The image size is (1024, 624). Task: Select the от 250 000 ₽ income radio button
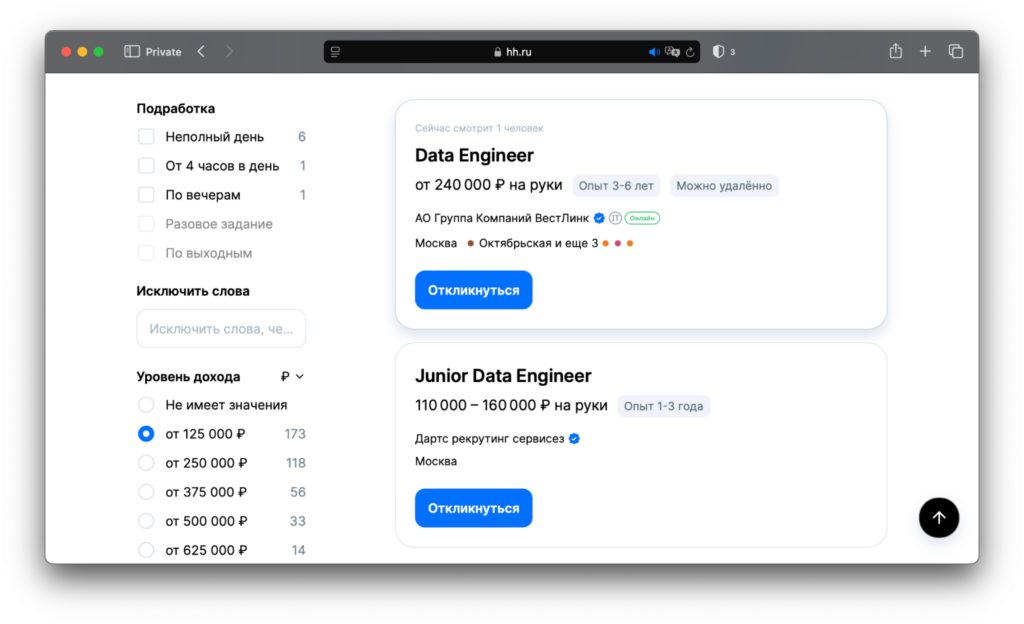point(146,463)
